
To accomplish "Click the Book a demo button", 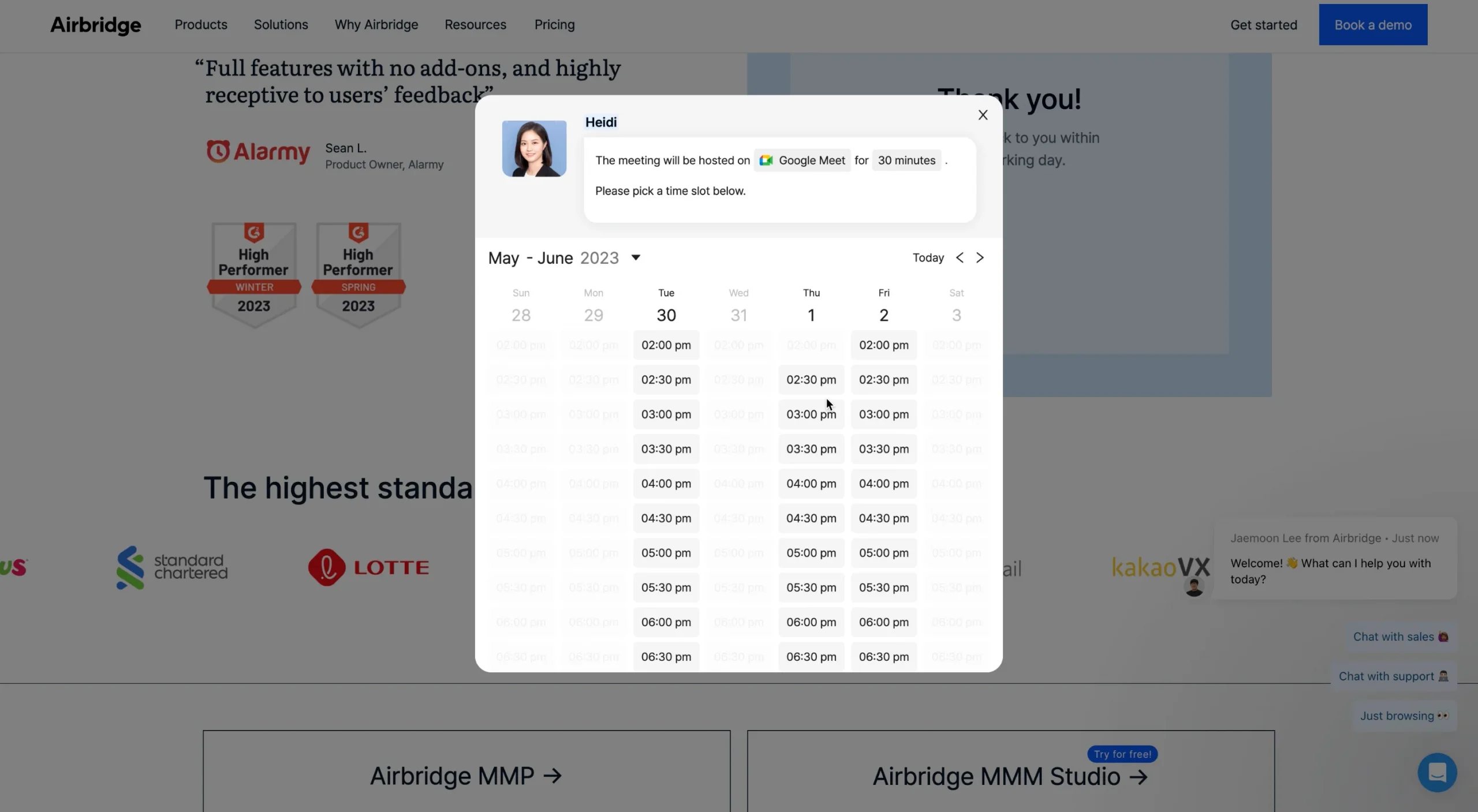I will point(1373,24).
